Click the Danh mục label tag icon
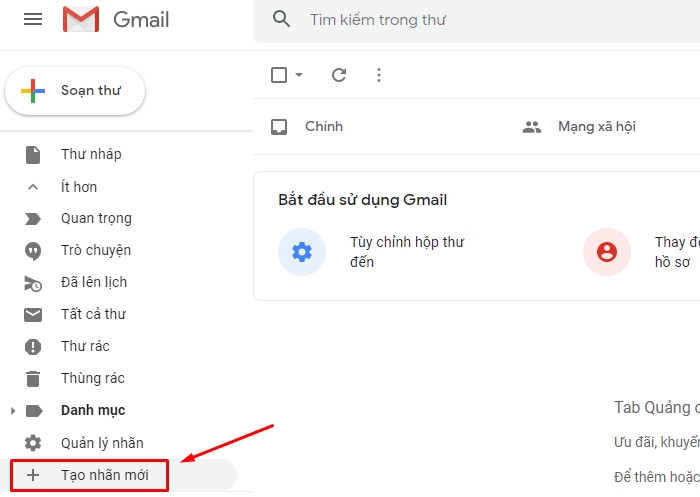 34,410
